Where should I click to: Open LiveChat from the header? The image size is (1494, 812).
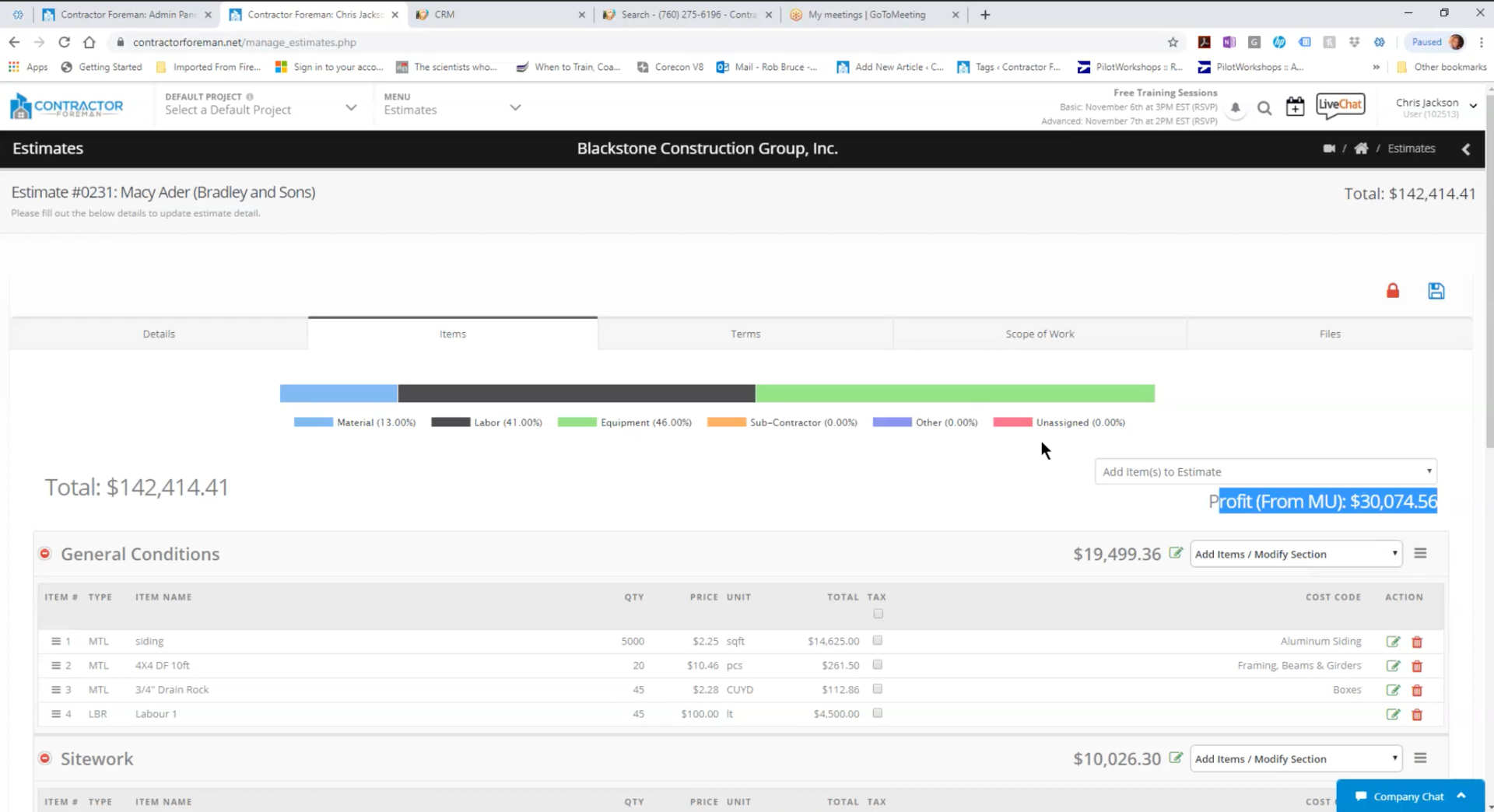[x=1340, y=106]
